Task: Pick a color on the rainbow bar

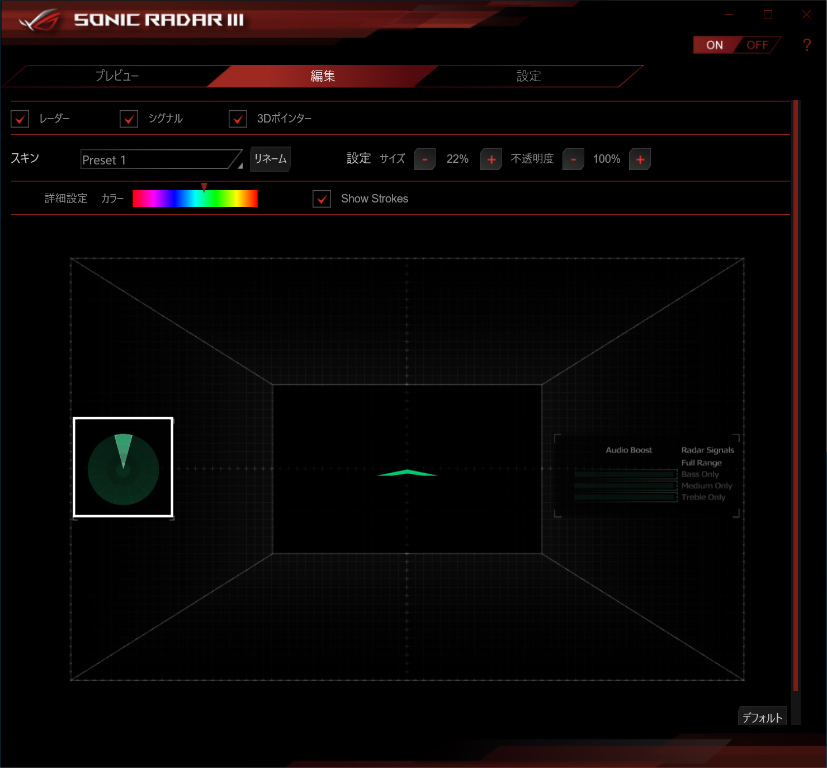Action: point(195,199)
